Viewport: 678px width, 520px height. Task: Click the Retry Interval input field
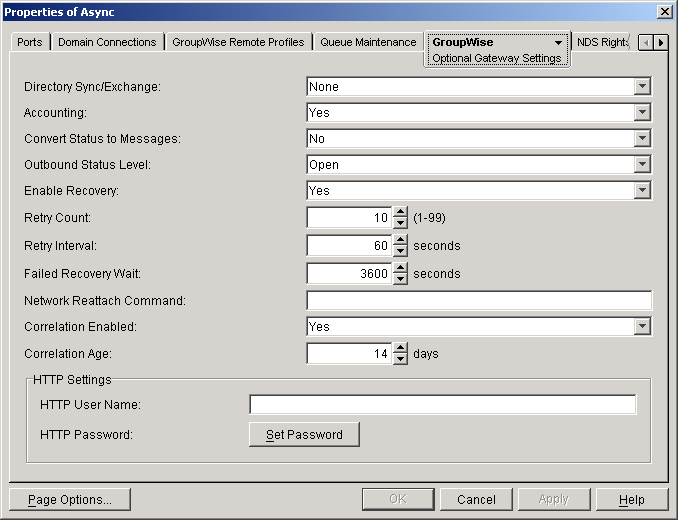[349, 246]
